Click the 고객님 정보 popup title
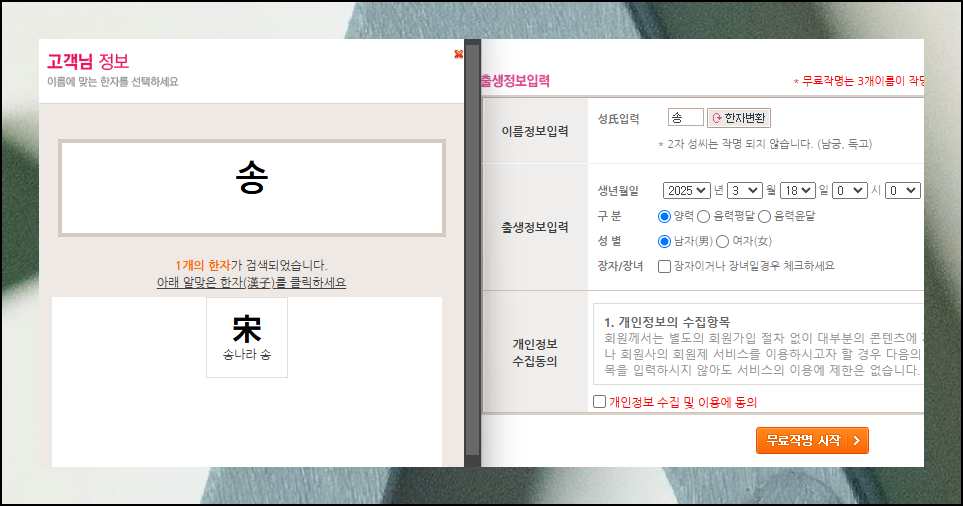This screenshot has width=963, height=506. [x=88, y=61]
